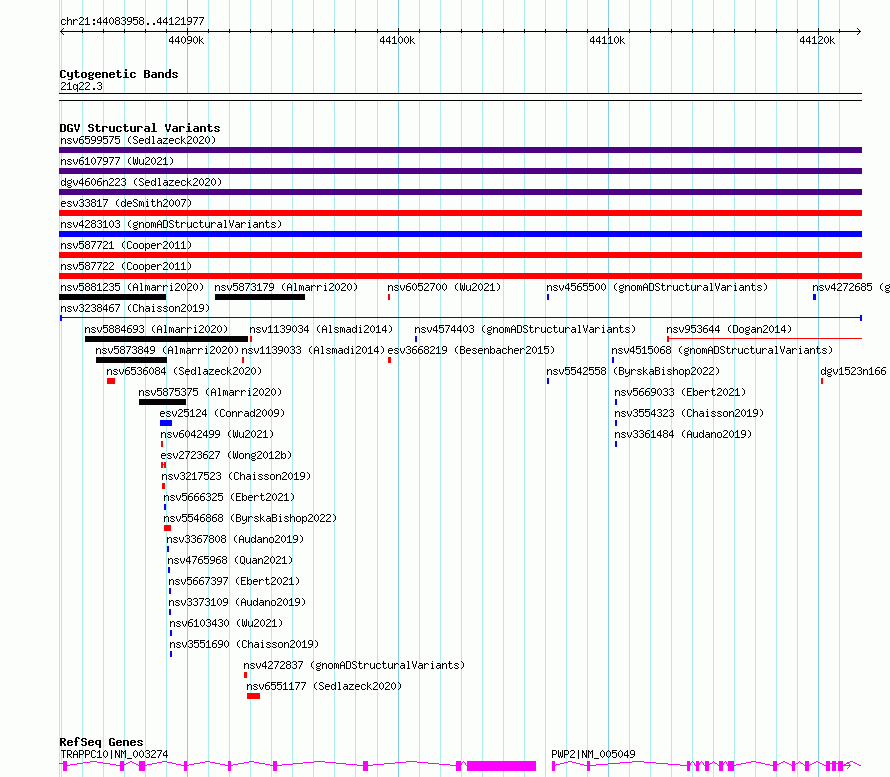Click the dgv1523n166 variant label
Viewport: 890px width, 777px height.
(x=853, y=371)
